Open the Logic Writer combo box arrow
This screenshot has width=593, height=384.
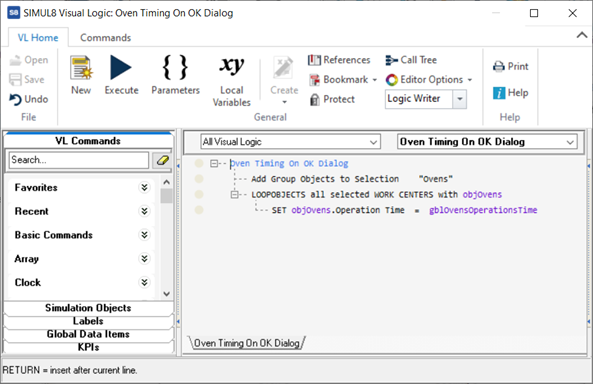pyautogui.click(x=459, y=99)
